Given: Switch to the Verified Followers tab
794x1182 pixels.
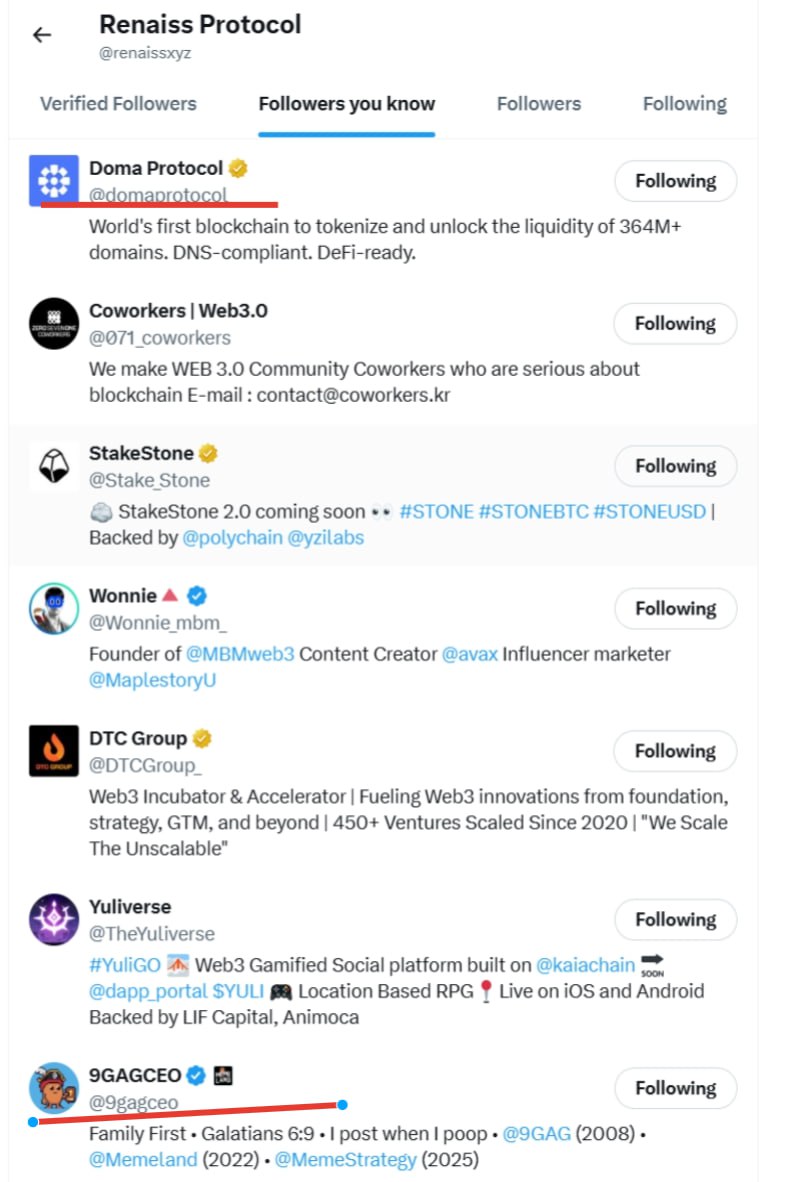Looking at the screenshot, I should [118, 104].
